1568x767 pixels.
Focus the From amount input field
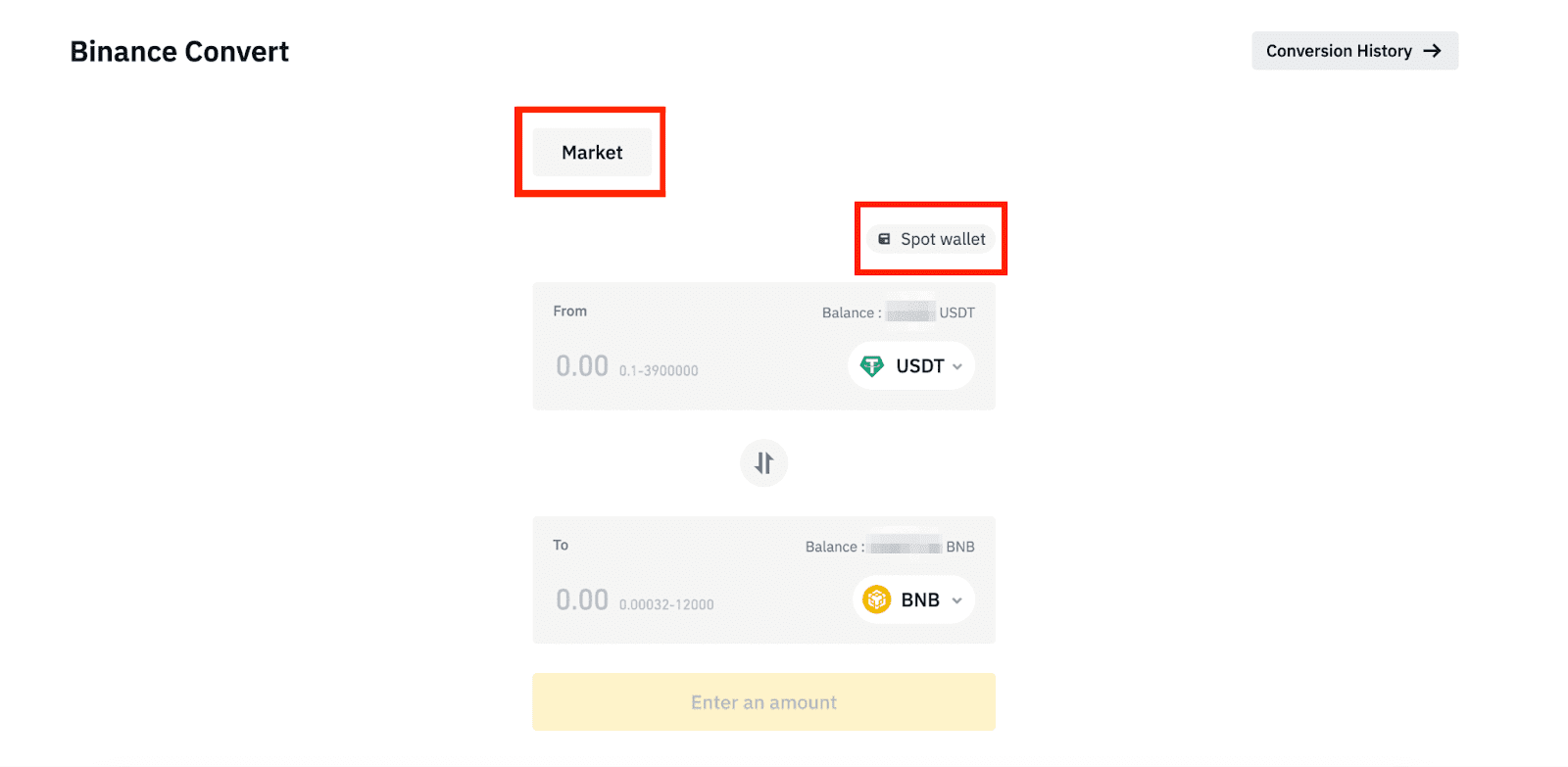pyautogui.click(x=582, y=366)
